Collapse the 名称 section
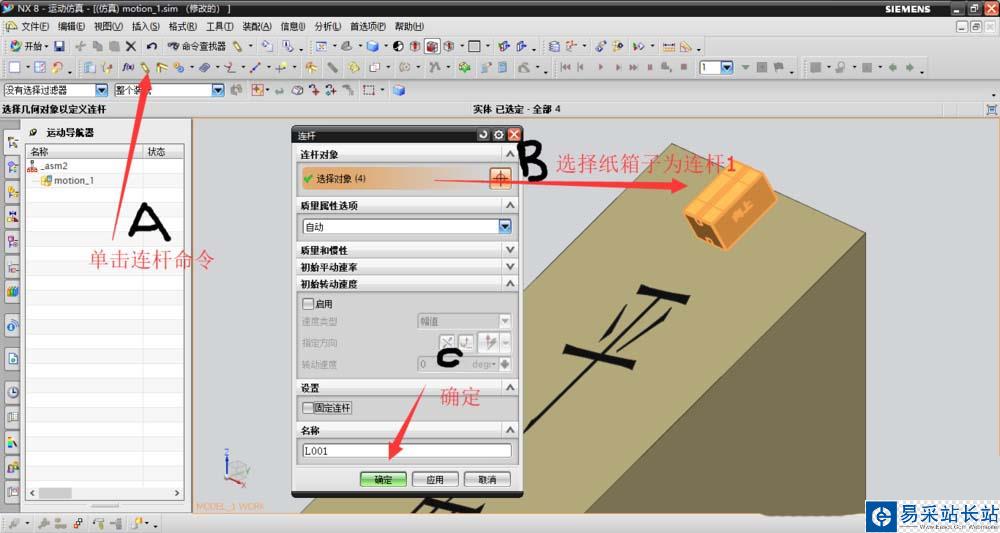The image size is (1000, 533). [x=510, y=430]
